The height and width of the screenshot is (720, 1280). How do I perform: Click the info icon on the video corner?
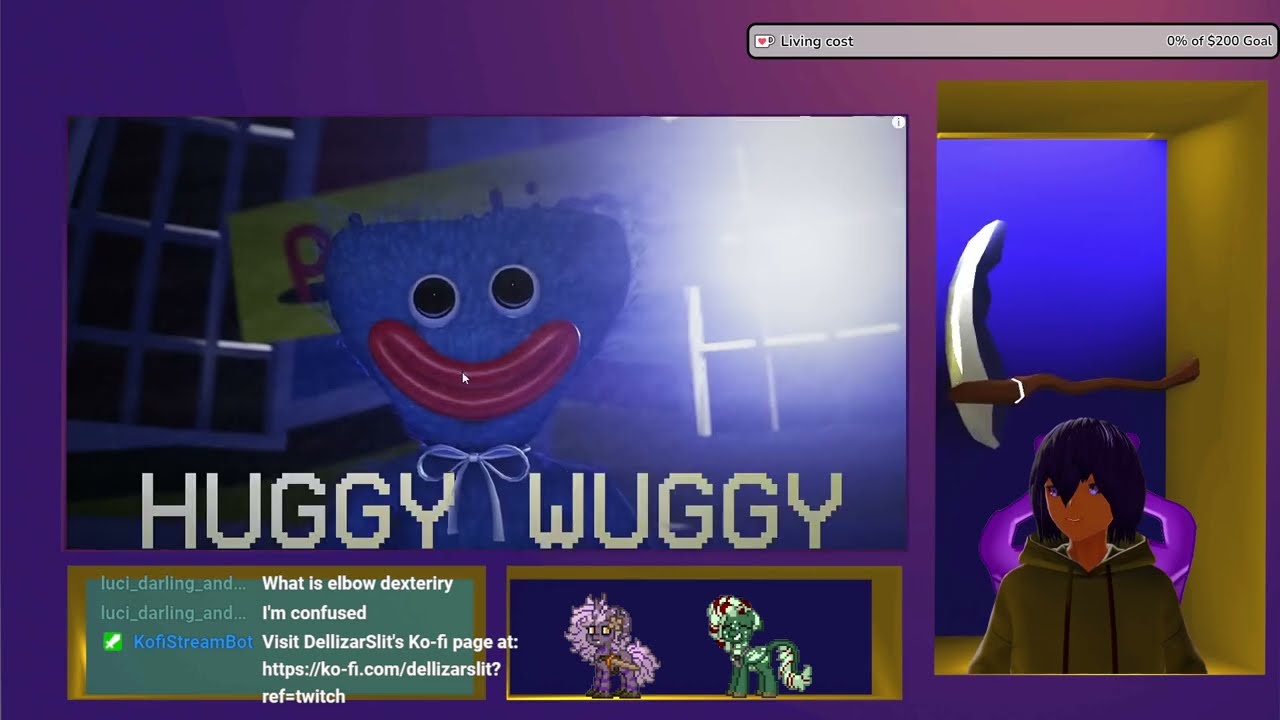click(898, 123)
